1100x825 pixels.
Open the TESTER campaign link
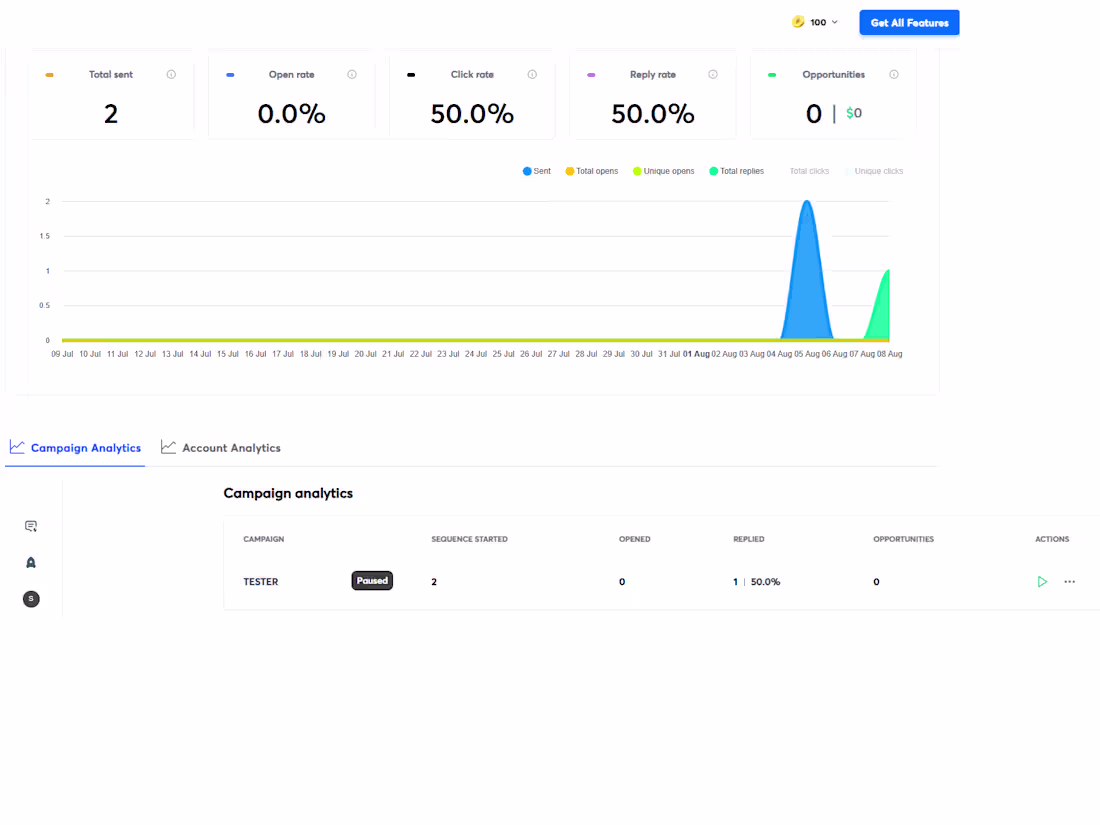[260, 581]
